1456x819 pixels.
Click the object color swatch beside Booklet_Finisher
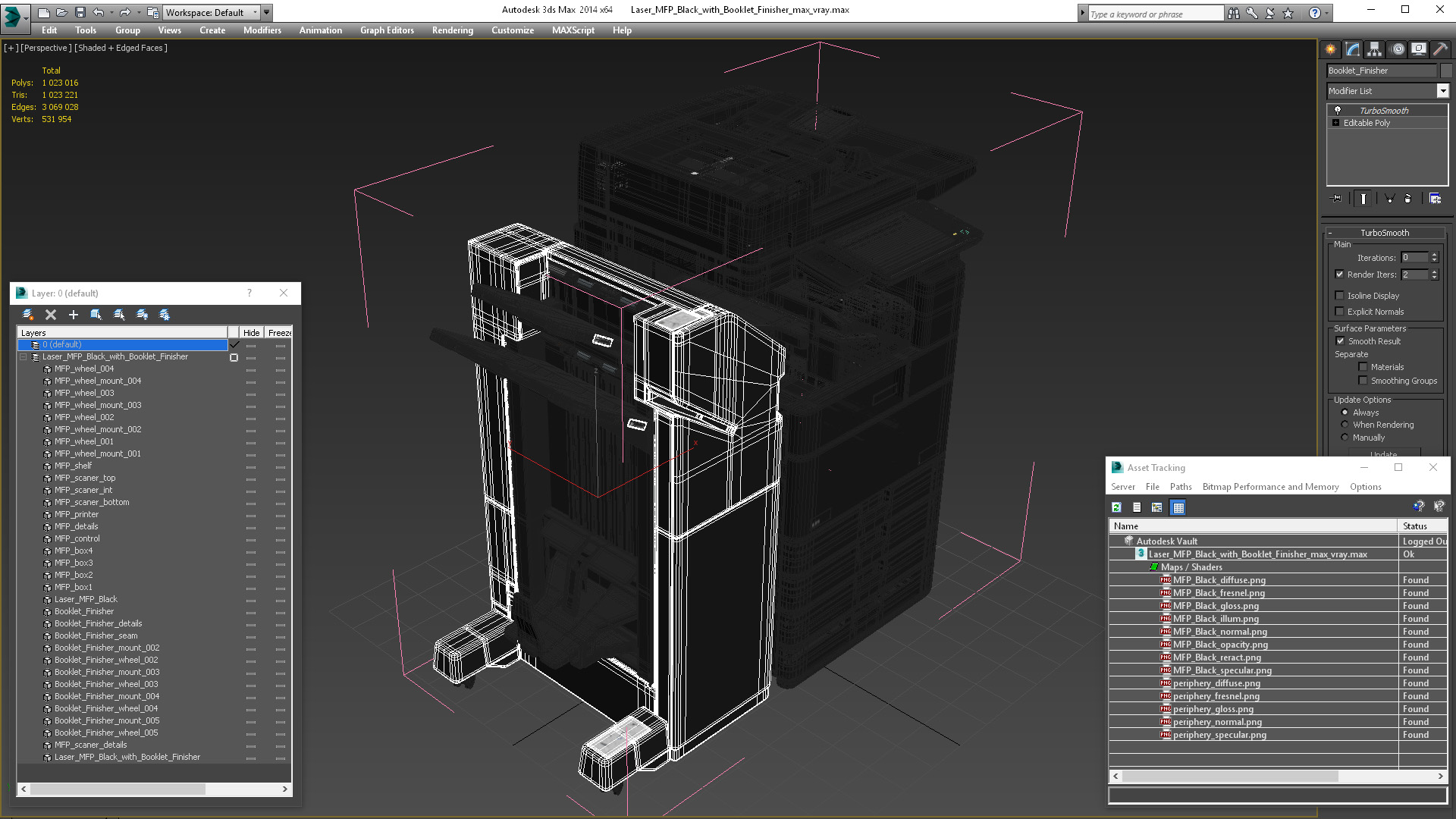[1446, 71]
